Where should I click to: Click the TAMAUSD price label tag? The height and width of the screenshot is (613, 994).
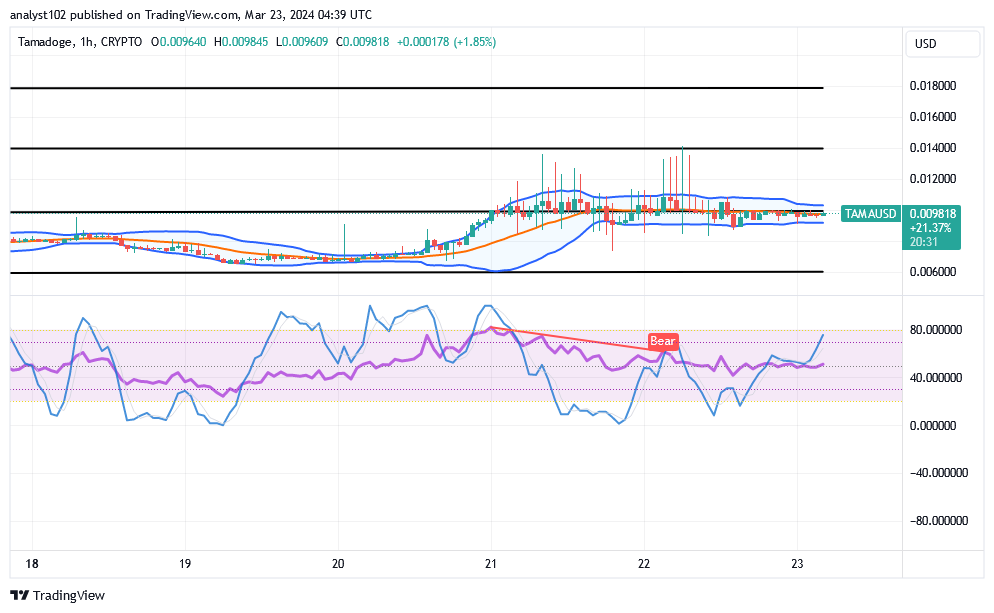pyautogui.click(x=870, y=214)
